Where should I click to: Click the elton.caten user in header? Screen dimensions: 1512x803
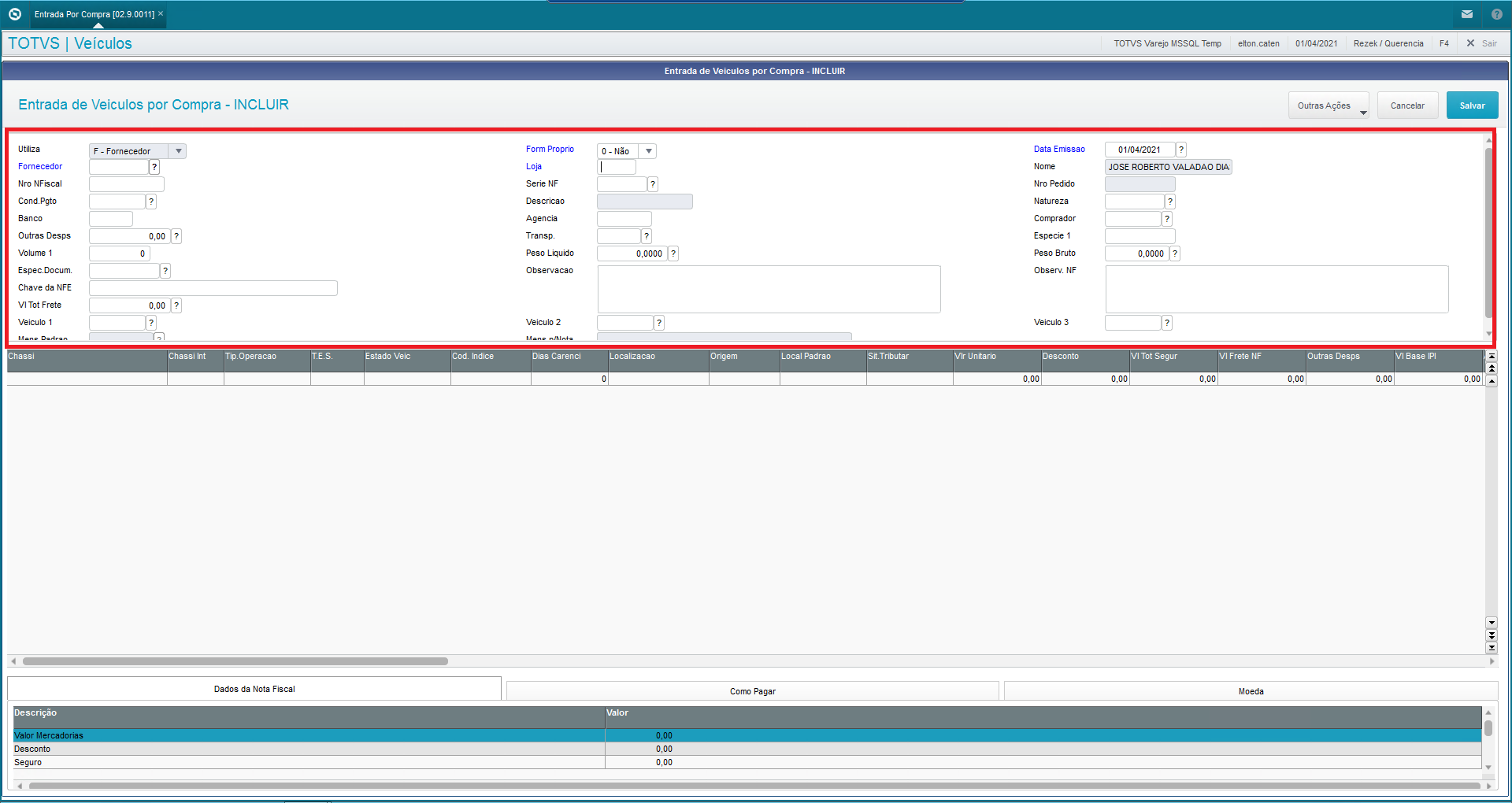(x=1258, y=43)
